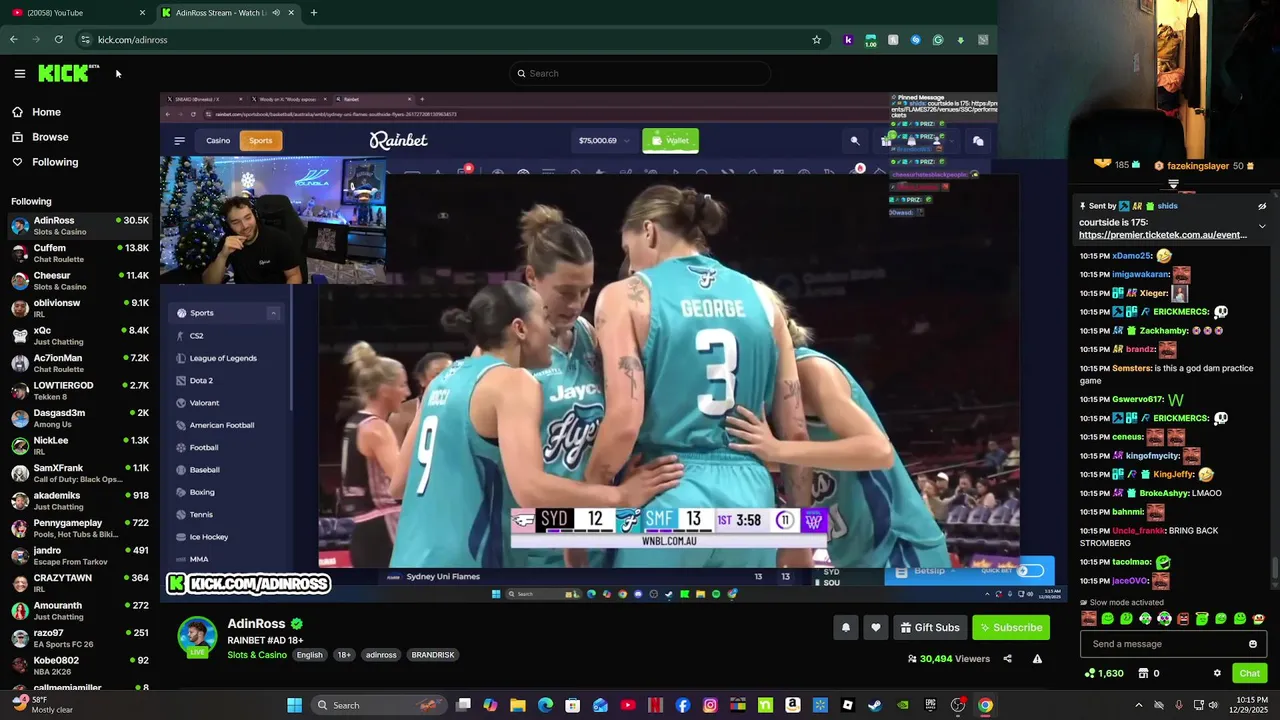
Task: Expand the Betslip panel in stream
Action: pos(930,571)
